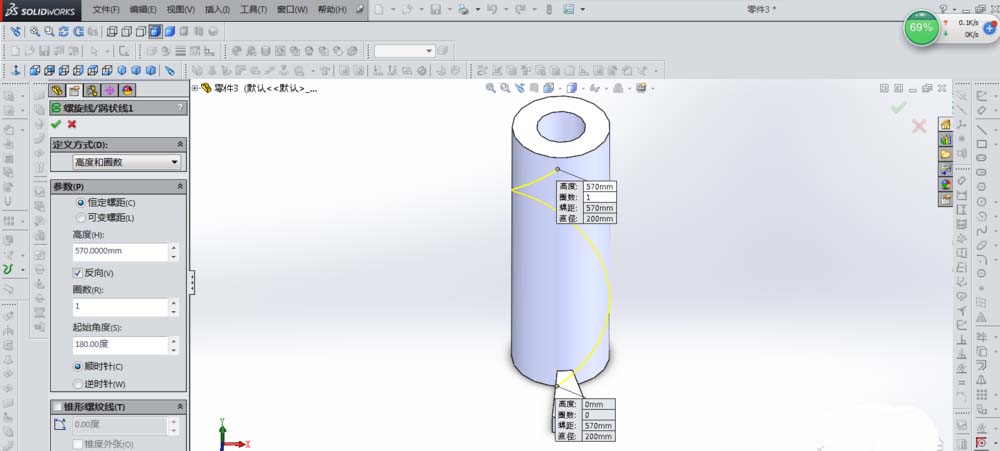Open the DimXpertManager tab
Image resolution: width=1000 pixels, height=451 pixels.
point(110,91)
